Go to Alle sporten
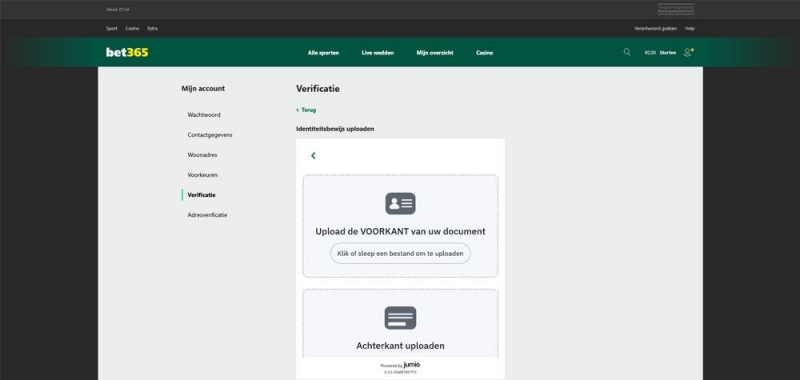Screen dimensions: 800x380 point(323,53)
